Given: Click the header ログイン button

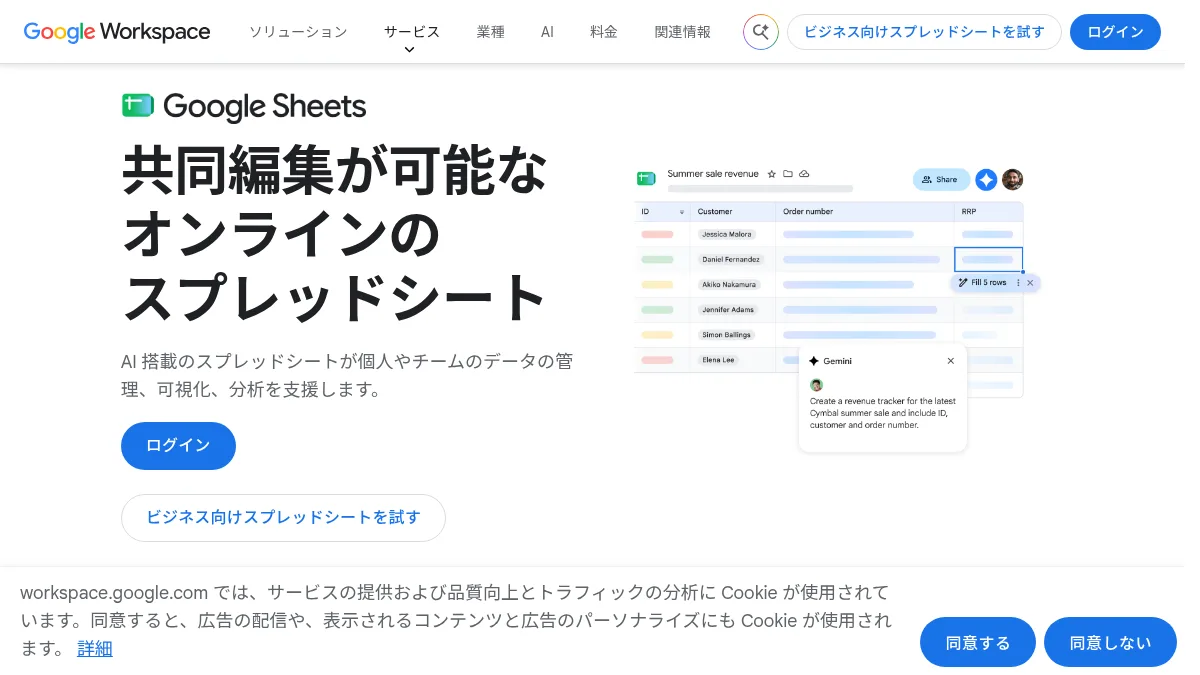Looking at the screenshot, I should (x=1115, y=32).
